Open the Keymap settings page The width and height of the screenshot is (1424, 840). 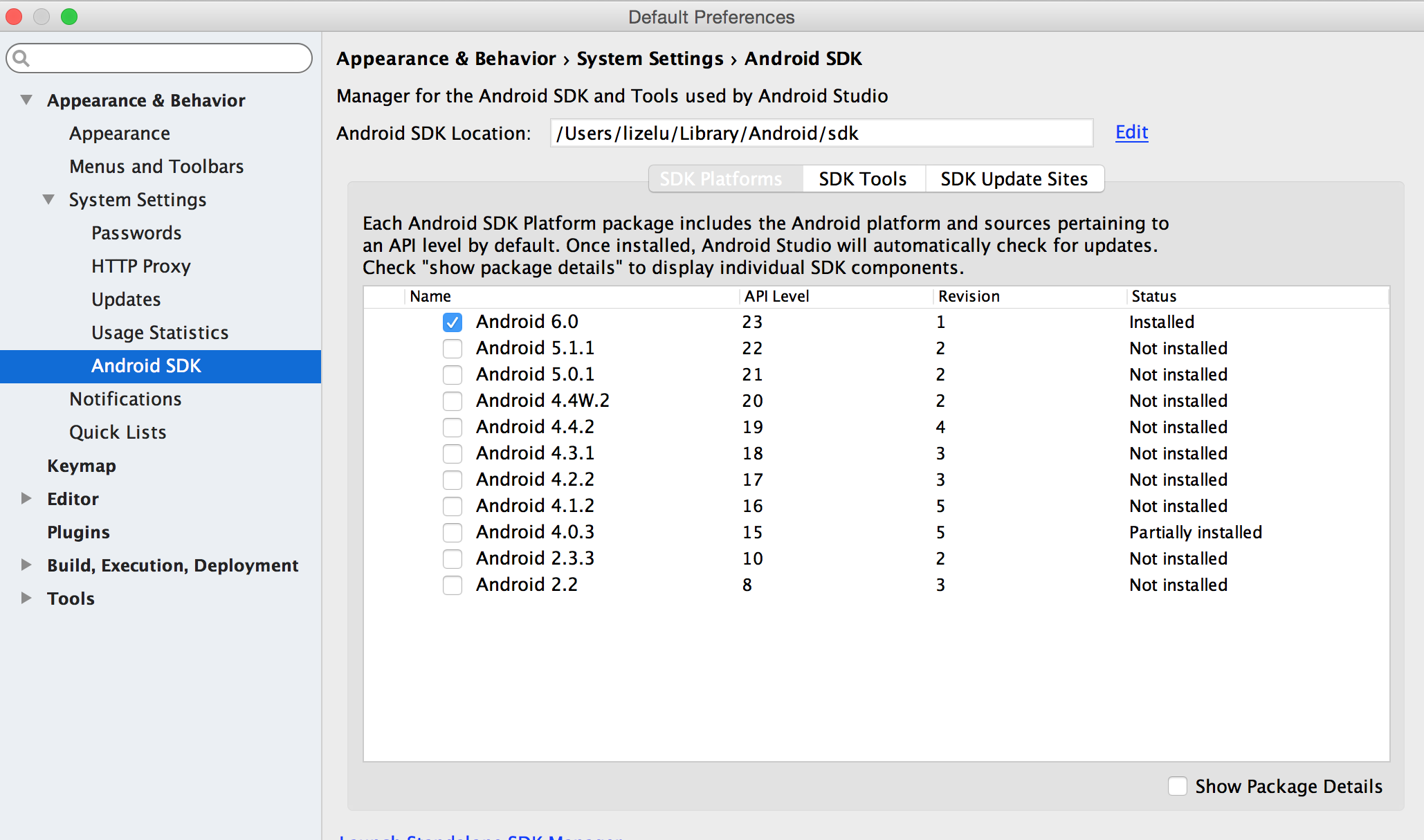(81, 466)
